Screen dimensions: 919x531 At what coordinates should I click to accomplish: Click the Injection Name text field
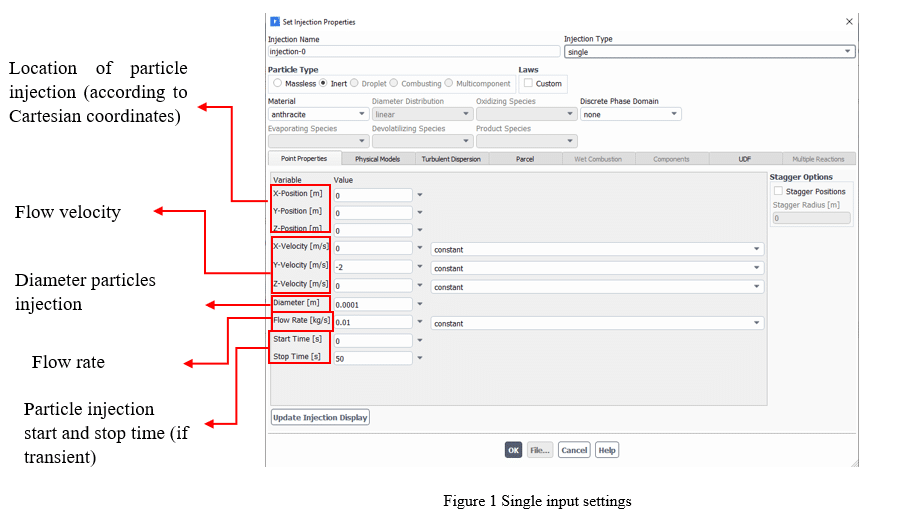413,51
